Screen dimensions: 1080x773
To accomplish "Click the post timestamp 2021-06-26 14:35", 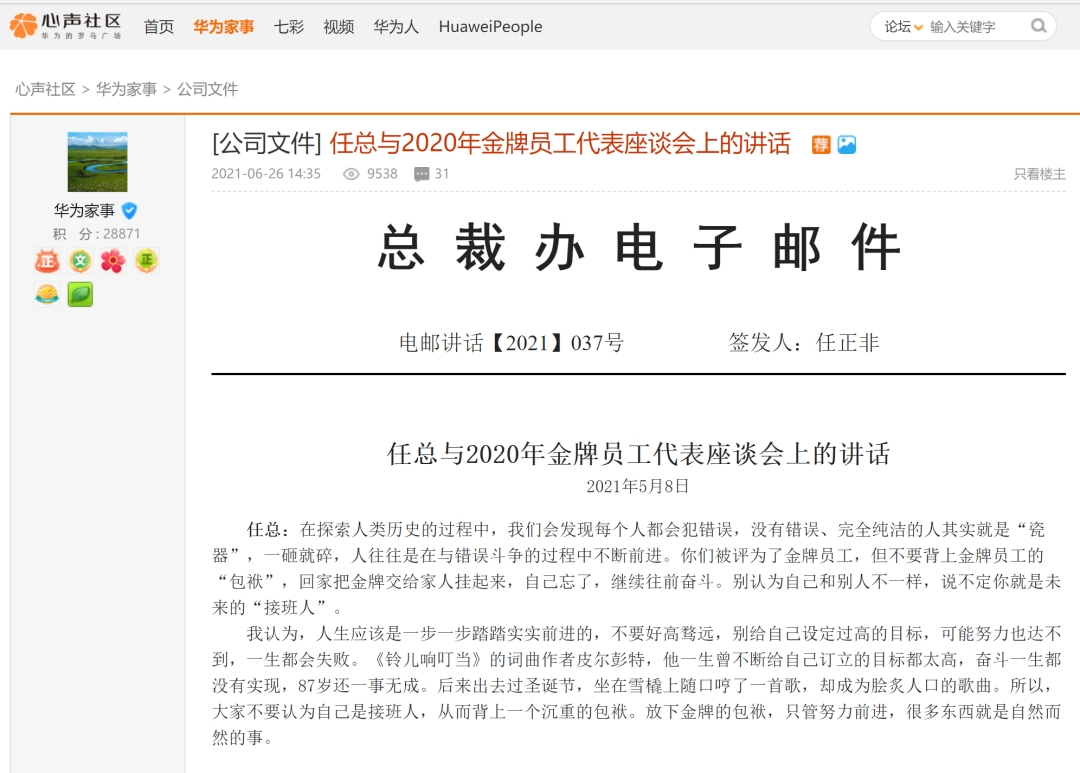I will point(266,174).
